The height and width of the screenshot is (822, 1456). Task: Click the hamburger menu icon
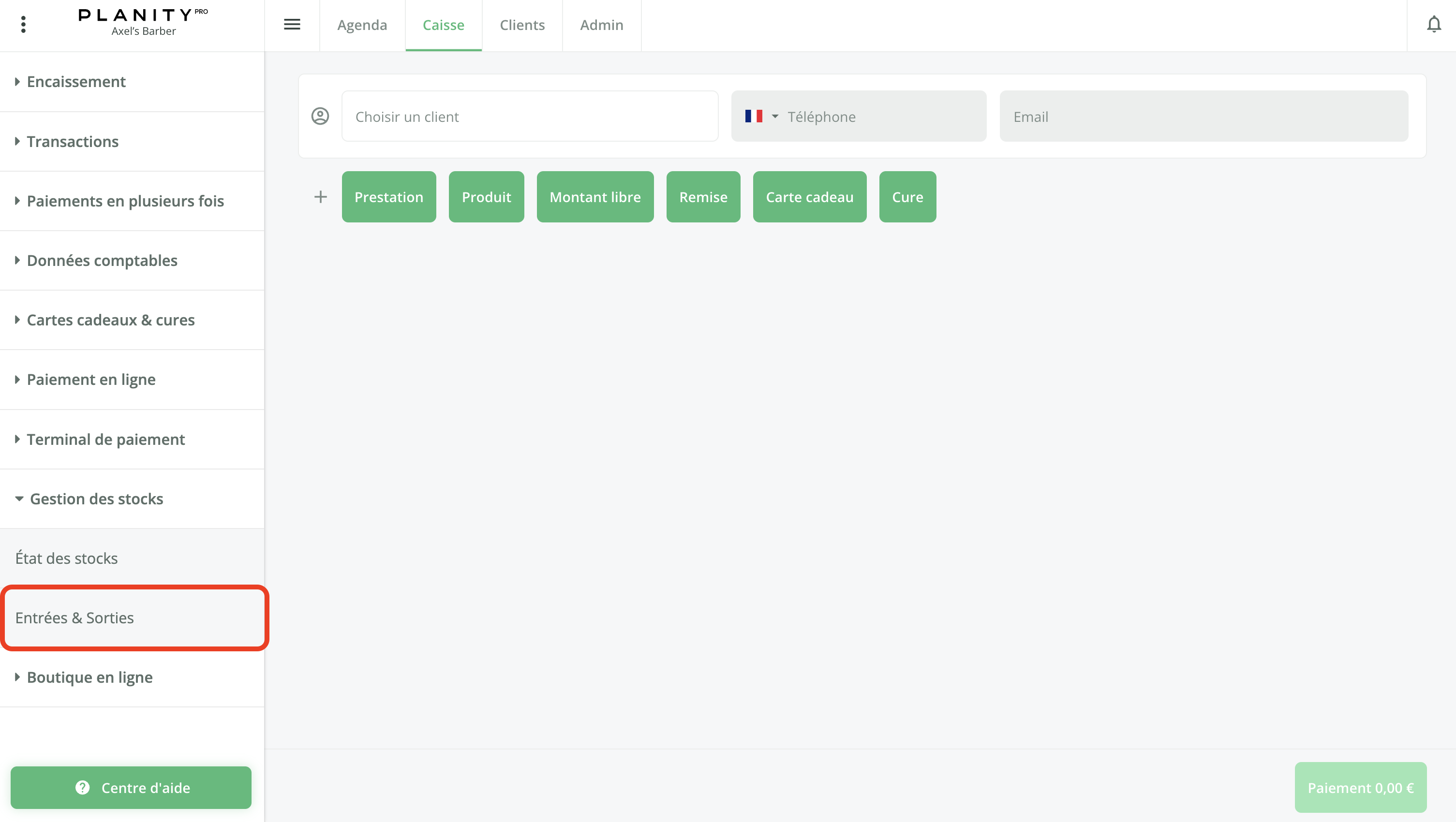point(292,24)
